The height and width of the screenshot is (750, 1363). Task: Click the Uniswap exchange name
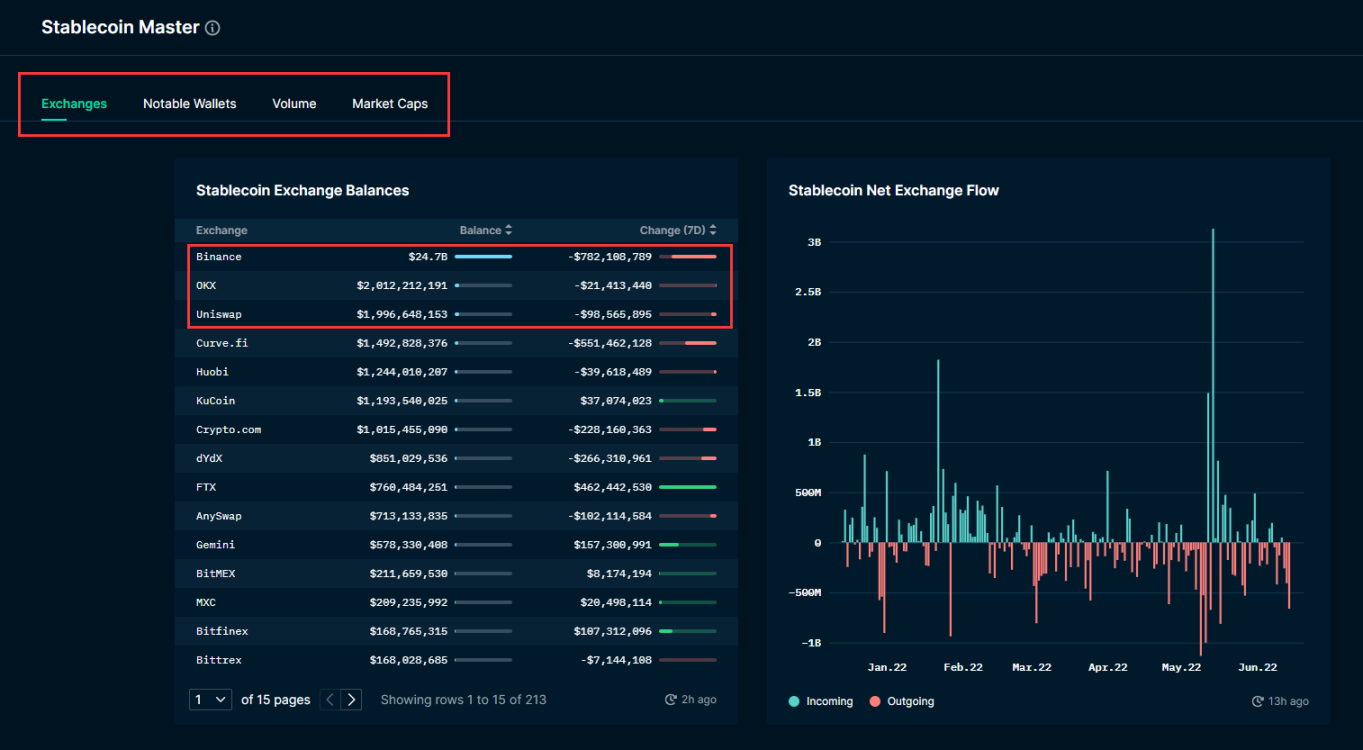219,314
